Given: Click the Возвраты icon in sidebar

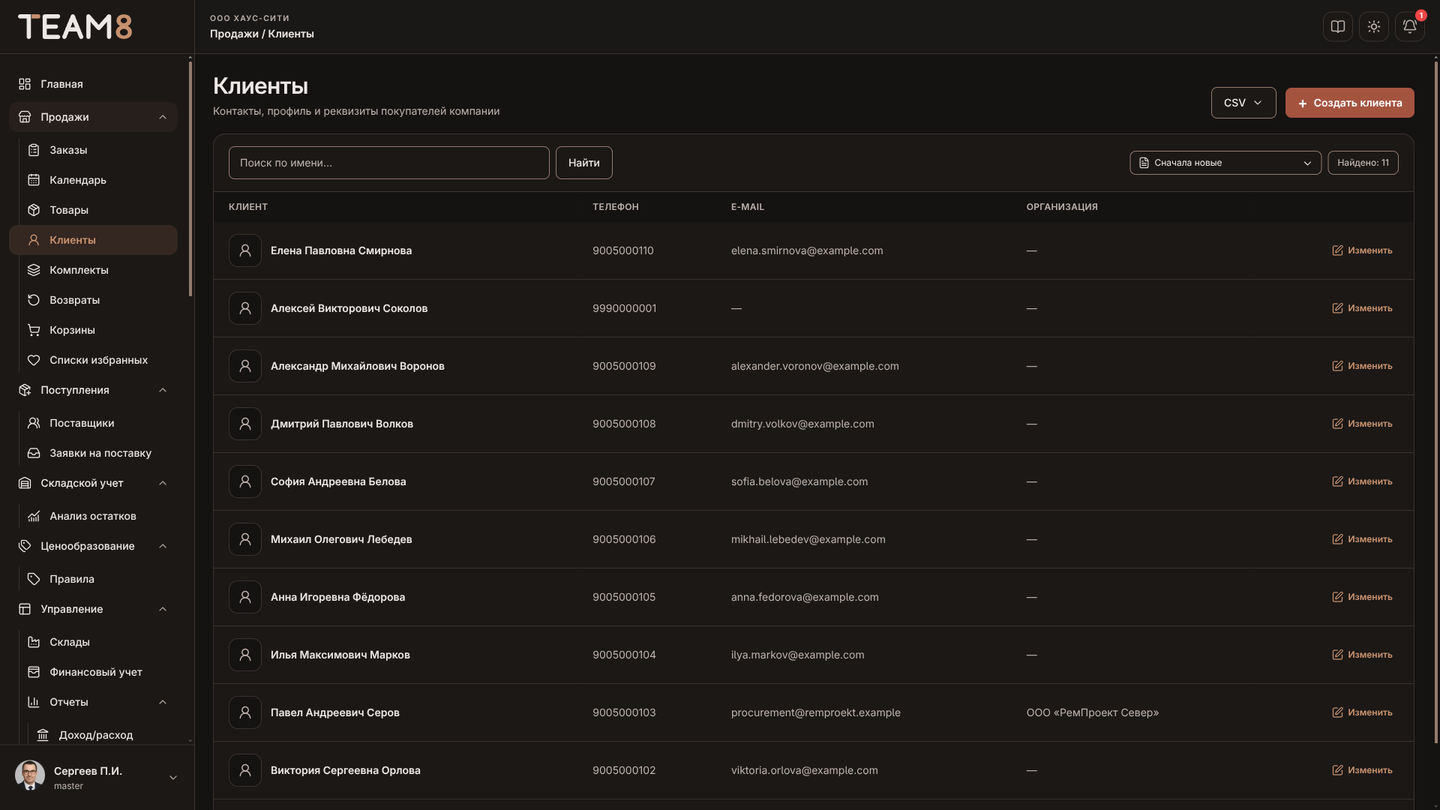Looking at the screenshot, I should pos(34,300).
